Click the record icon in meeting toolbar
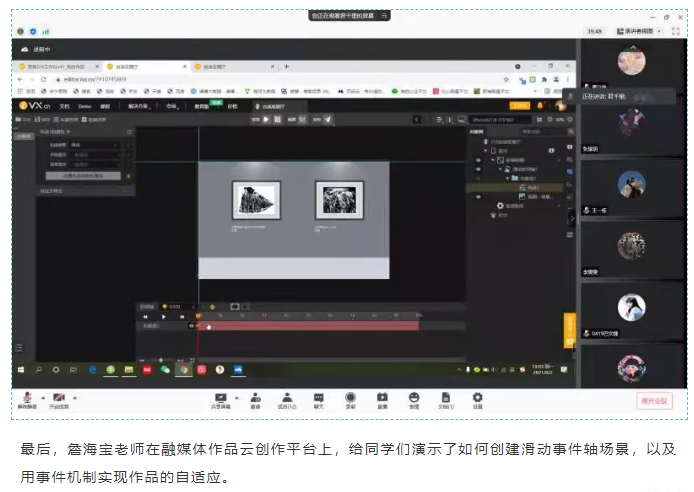Screen dimensions: 694x492 350,400
